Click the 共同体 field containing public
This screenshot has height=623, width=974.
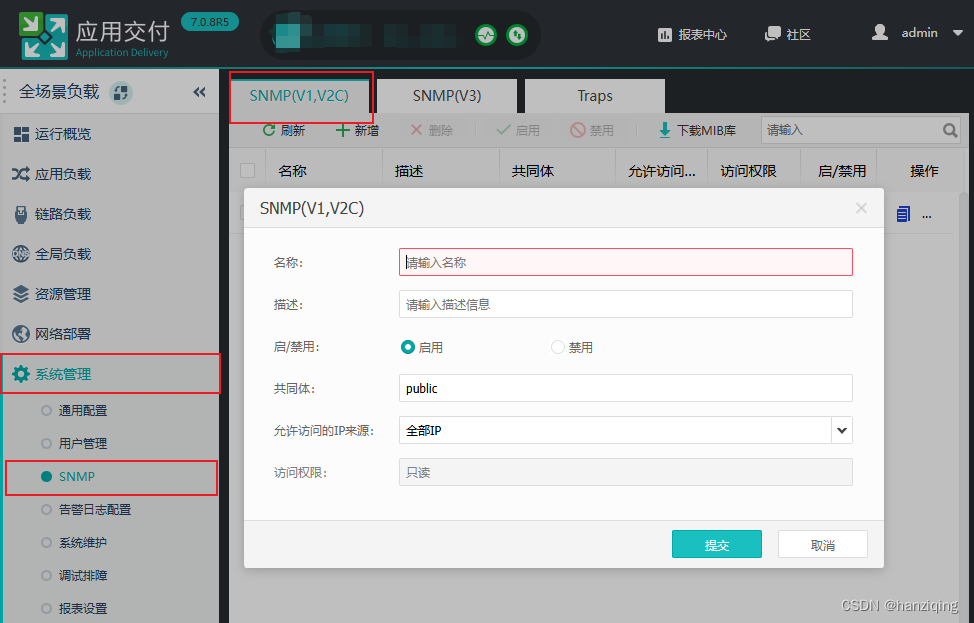pos(626,388)
